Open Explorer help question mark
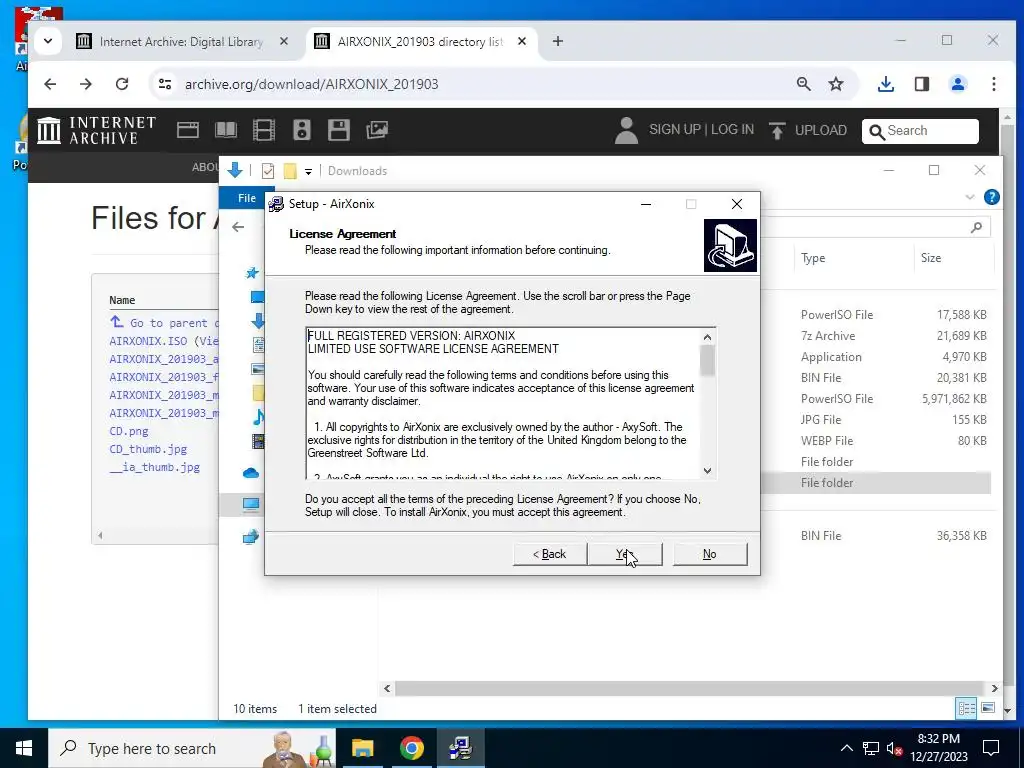 (x=991, y=197)
